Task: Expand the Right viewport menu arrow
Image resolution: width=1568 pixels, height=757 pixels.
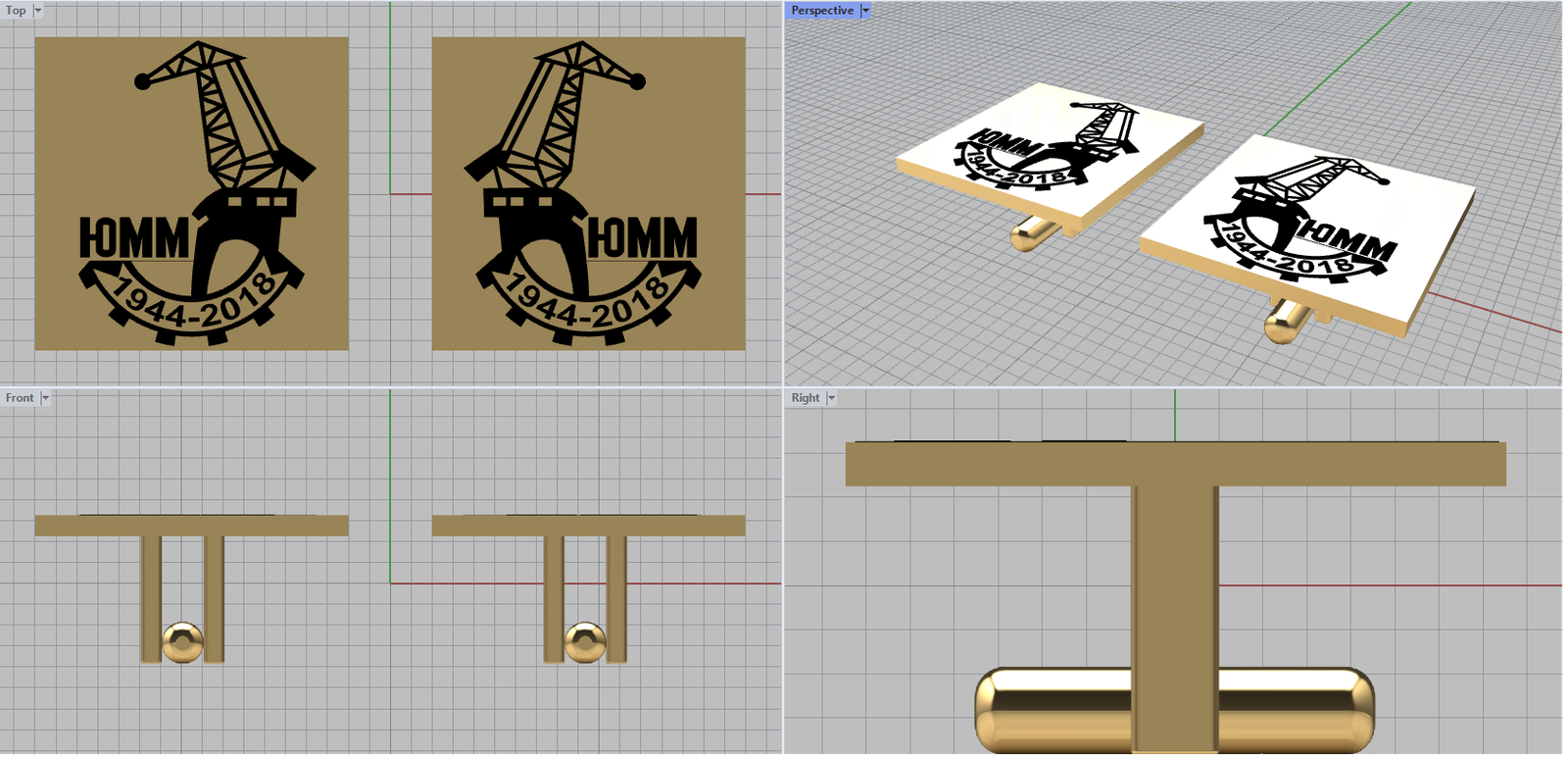Action: [x=831, y=398]
